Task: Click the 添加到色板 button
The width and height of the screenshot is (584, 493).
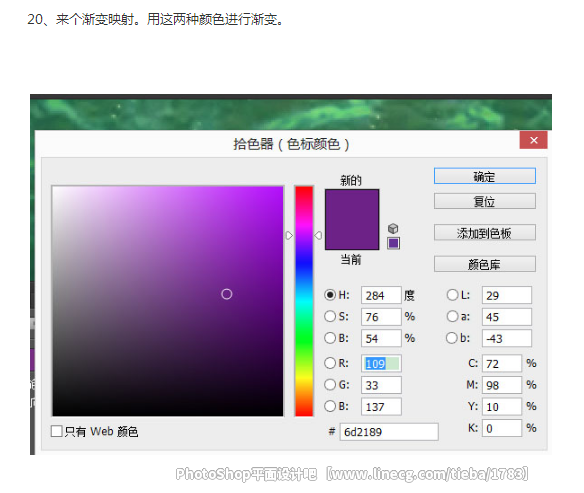Action: coord(485,233)
